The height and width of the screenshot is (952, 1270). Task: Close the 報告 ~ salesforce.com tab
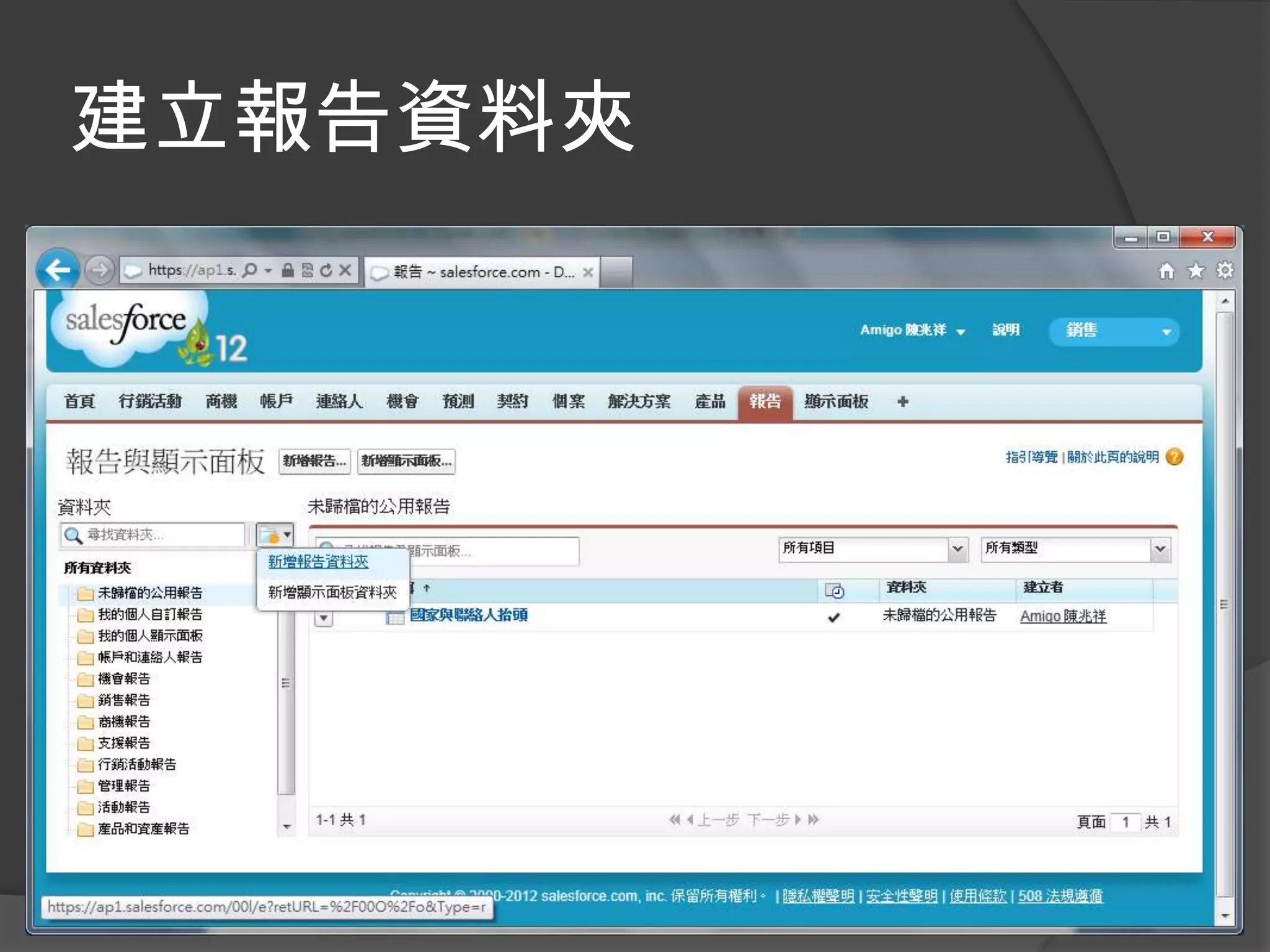pos(588,272)
